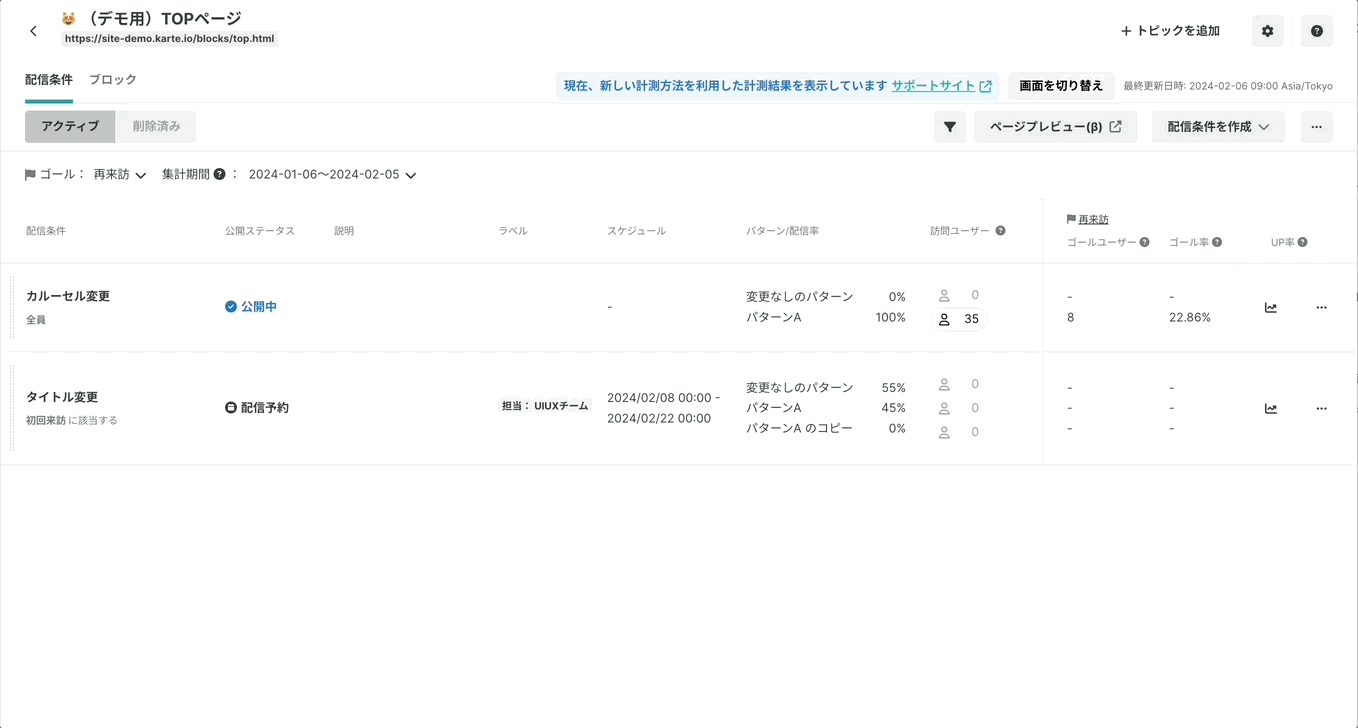Screen dimensions: 1358x728
Task: Click the site-demo.karte.io URL
Action: click(169, 39)
